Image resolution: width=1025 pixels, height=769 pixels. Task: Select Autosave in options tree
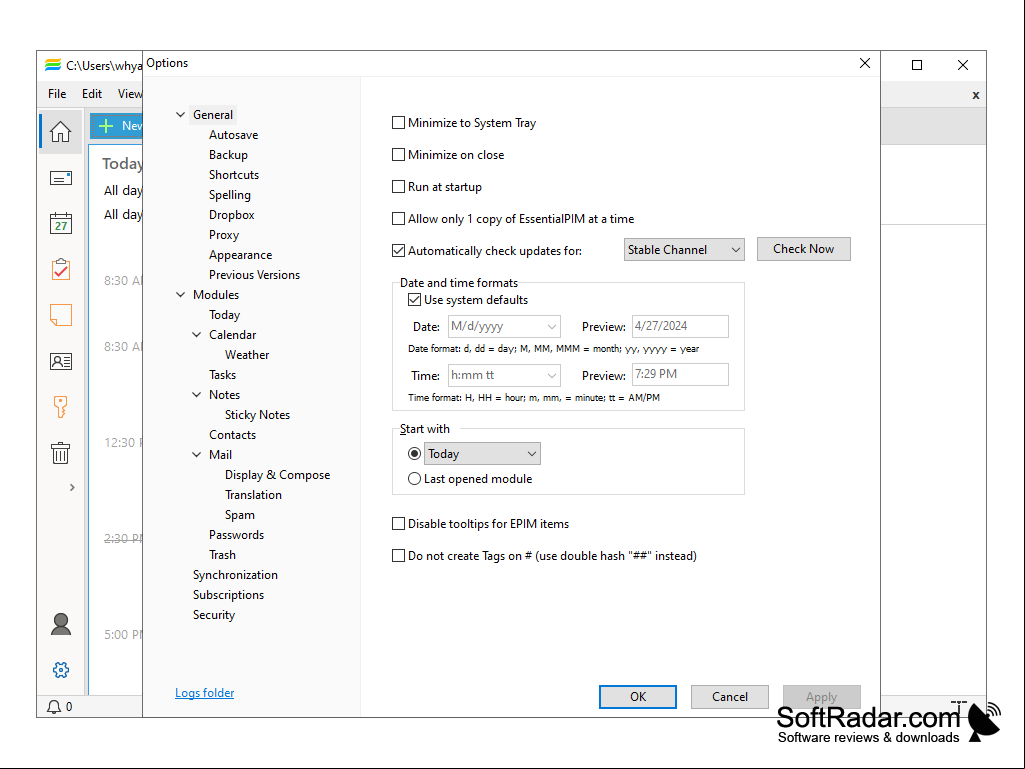pos(233,135)
